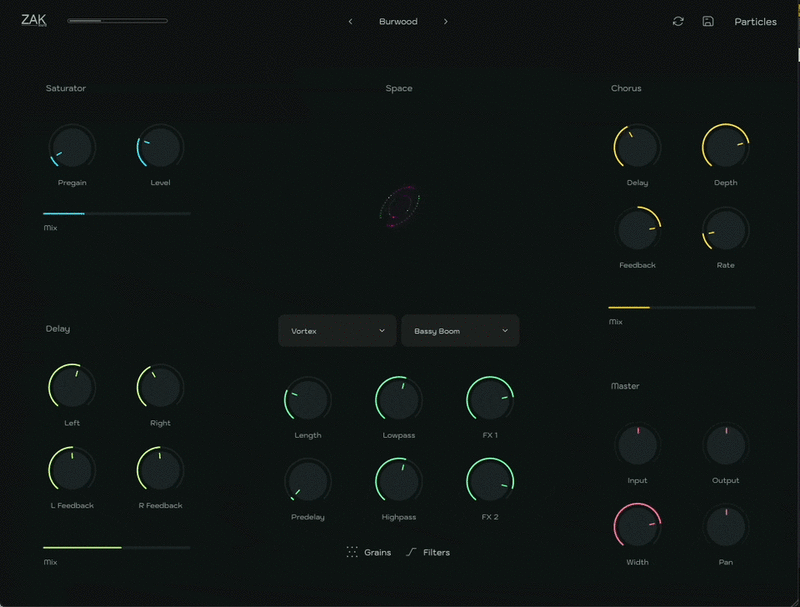Click the Chorus Mix slider
800x607 pixels.
[682, 307]
